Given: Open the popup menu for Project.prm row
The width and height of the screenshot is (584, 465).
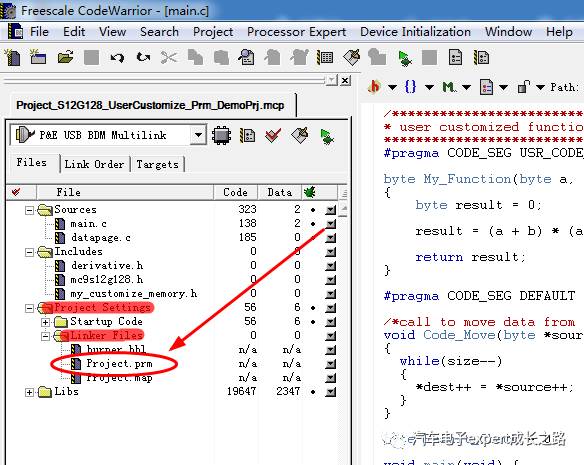Looking at the screenshot, I should point(330,364).
